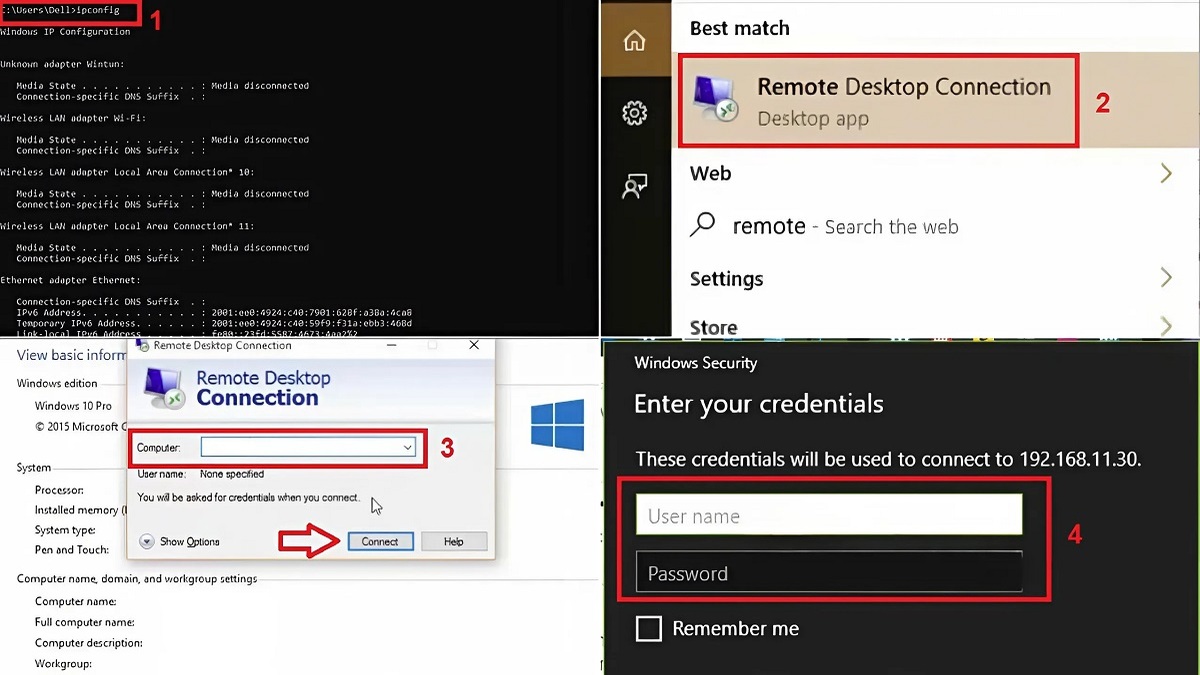Click 'Computer name, domain, and workgroup settings' heading
Screen dimensions: 1200x675
click(x=137, y=579)
